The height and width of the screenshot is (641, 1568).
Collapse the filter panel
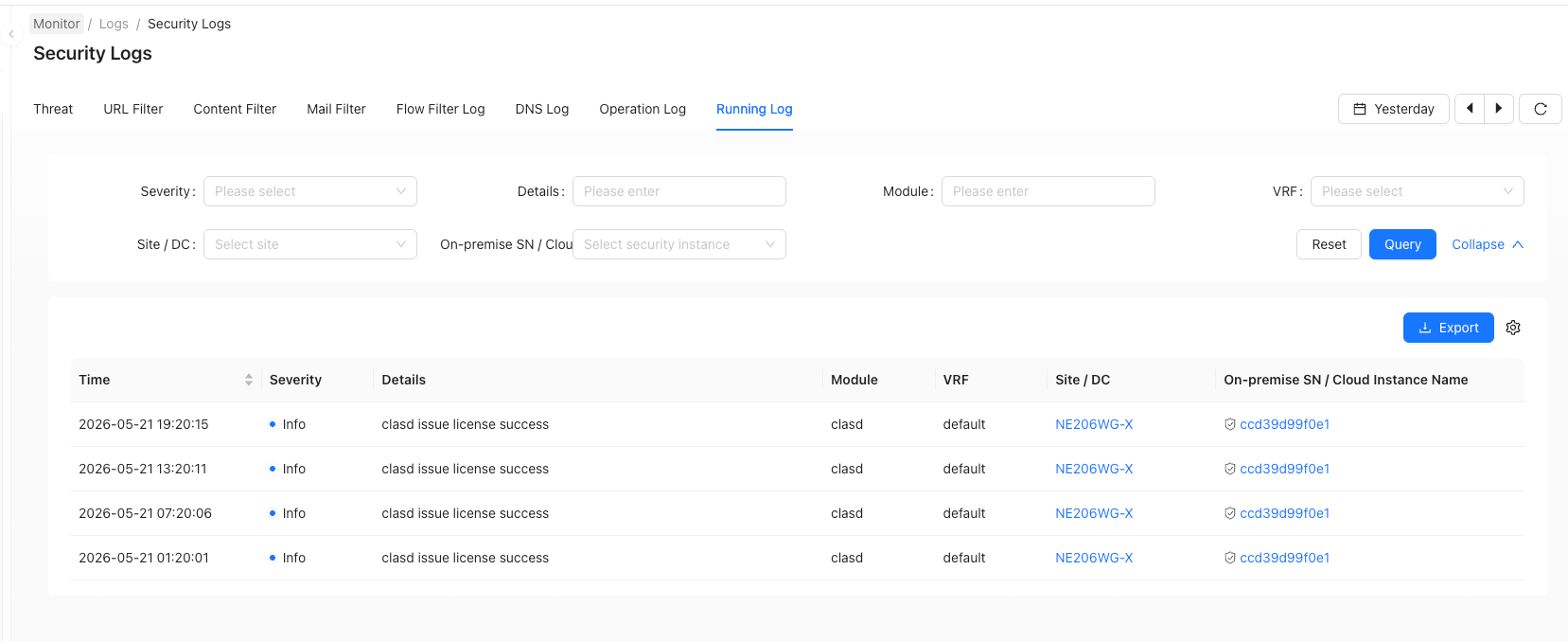tap(1488, 244)
